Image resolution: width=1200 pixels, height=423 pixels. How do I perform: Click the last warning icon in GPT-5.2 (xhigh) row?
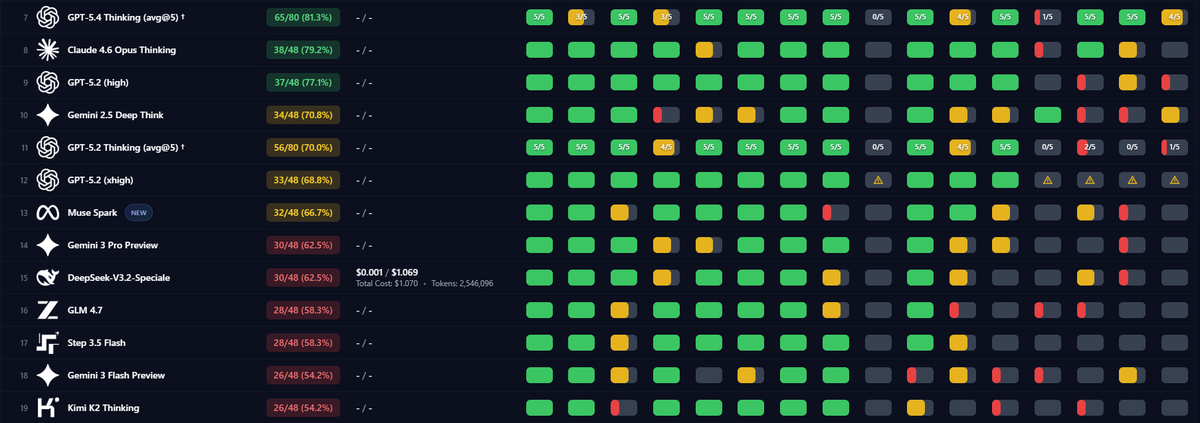click(1174, 180)
